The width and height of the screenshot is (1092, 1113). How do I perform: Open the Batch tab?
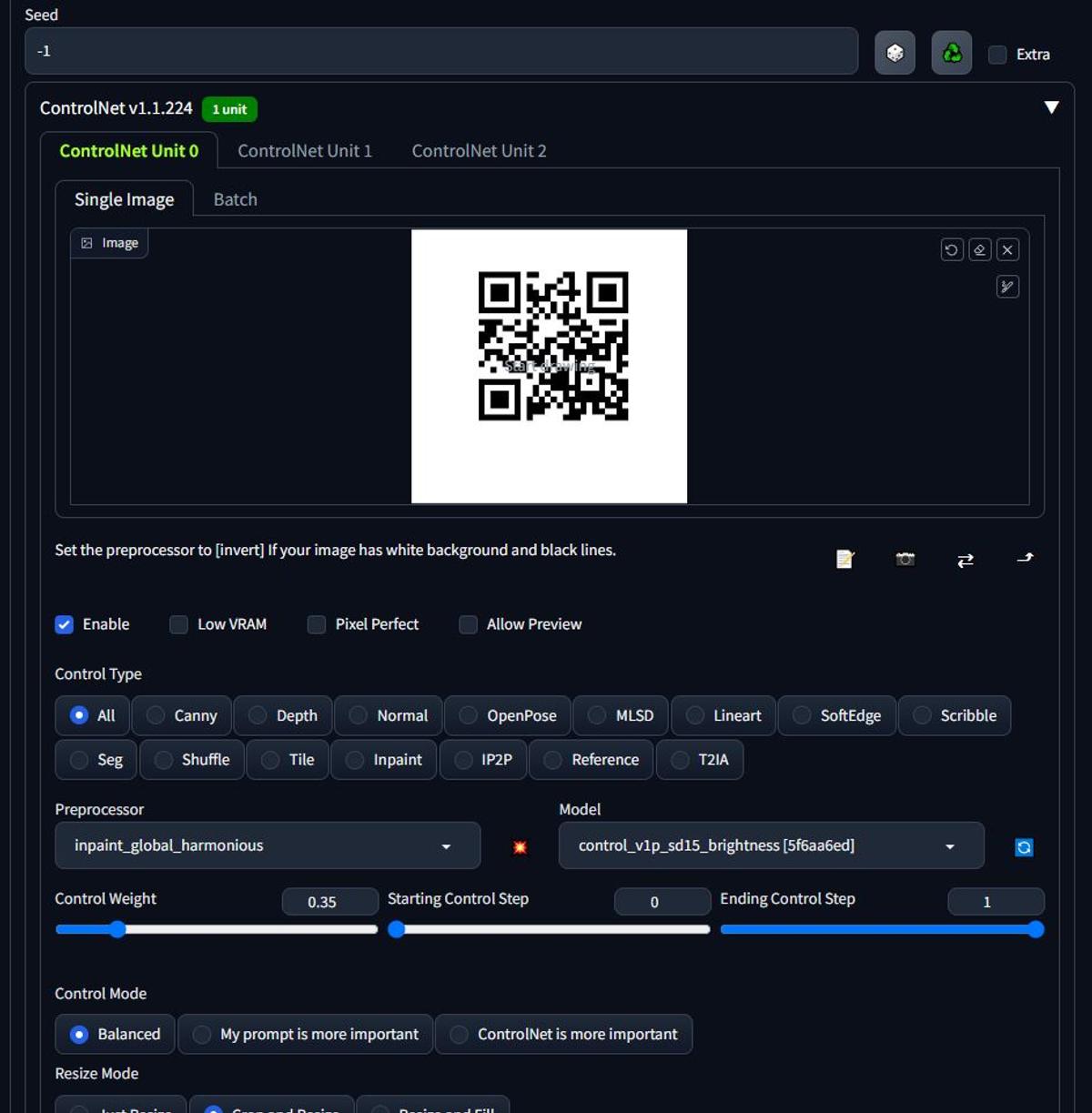235,198
